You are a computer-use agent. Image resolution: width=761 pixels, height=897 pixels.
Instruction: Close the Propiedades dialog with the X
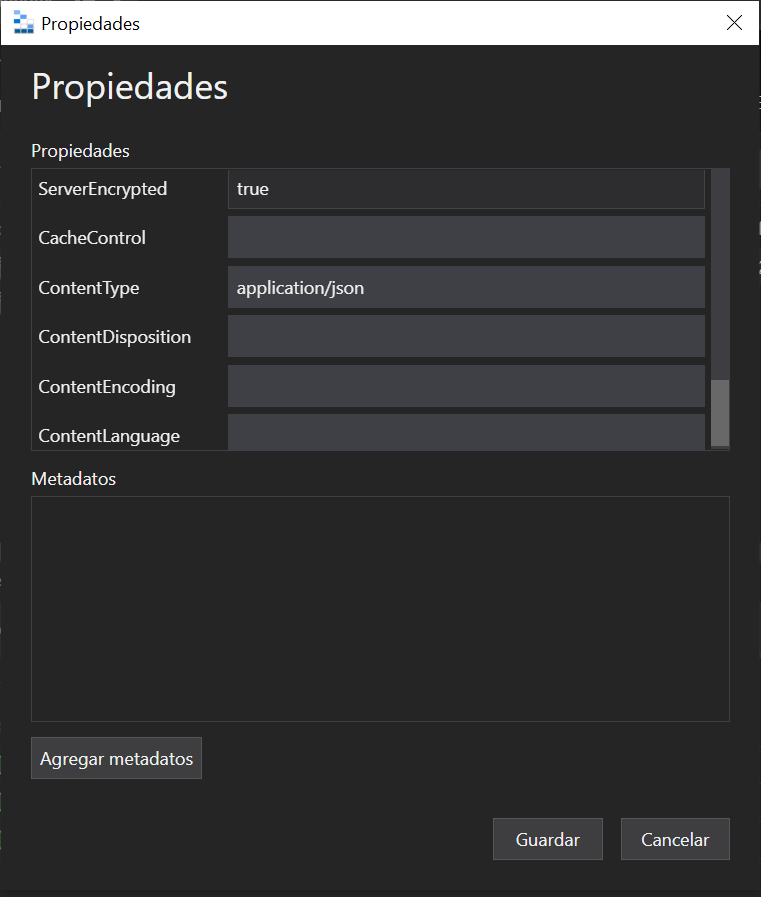click(x=733, y=22)
